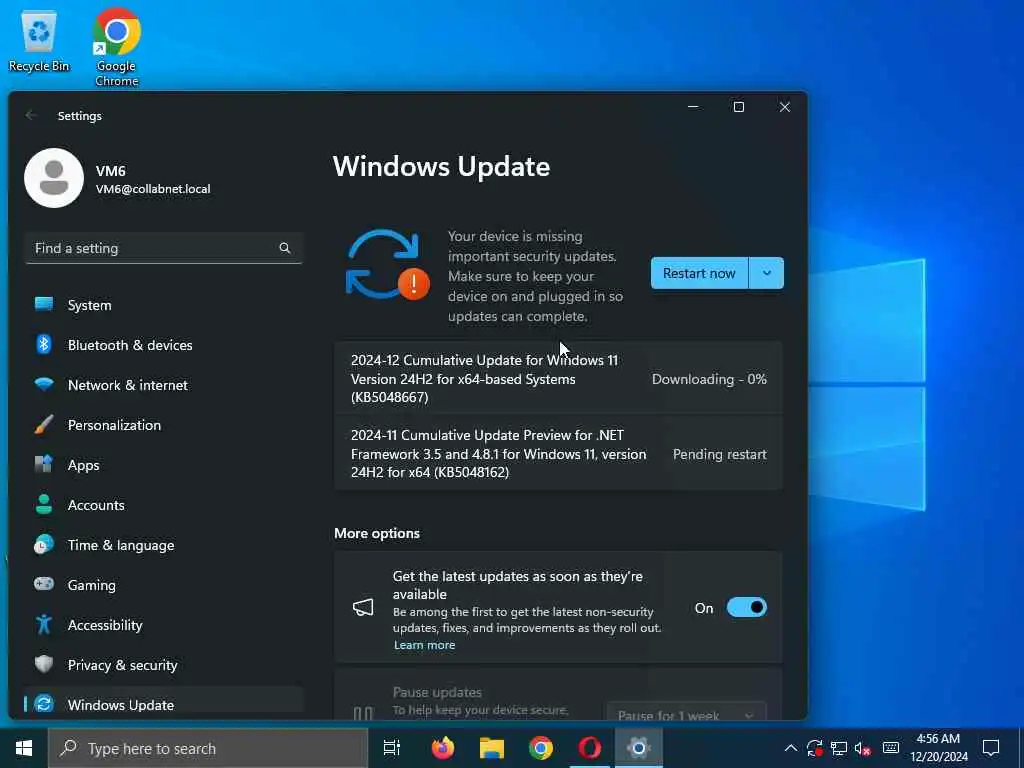Select the Apps label in sidebar

(84, 465)
